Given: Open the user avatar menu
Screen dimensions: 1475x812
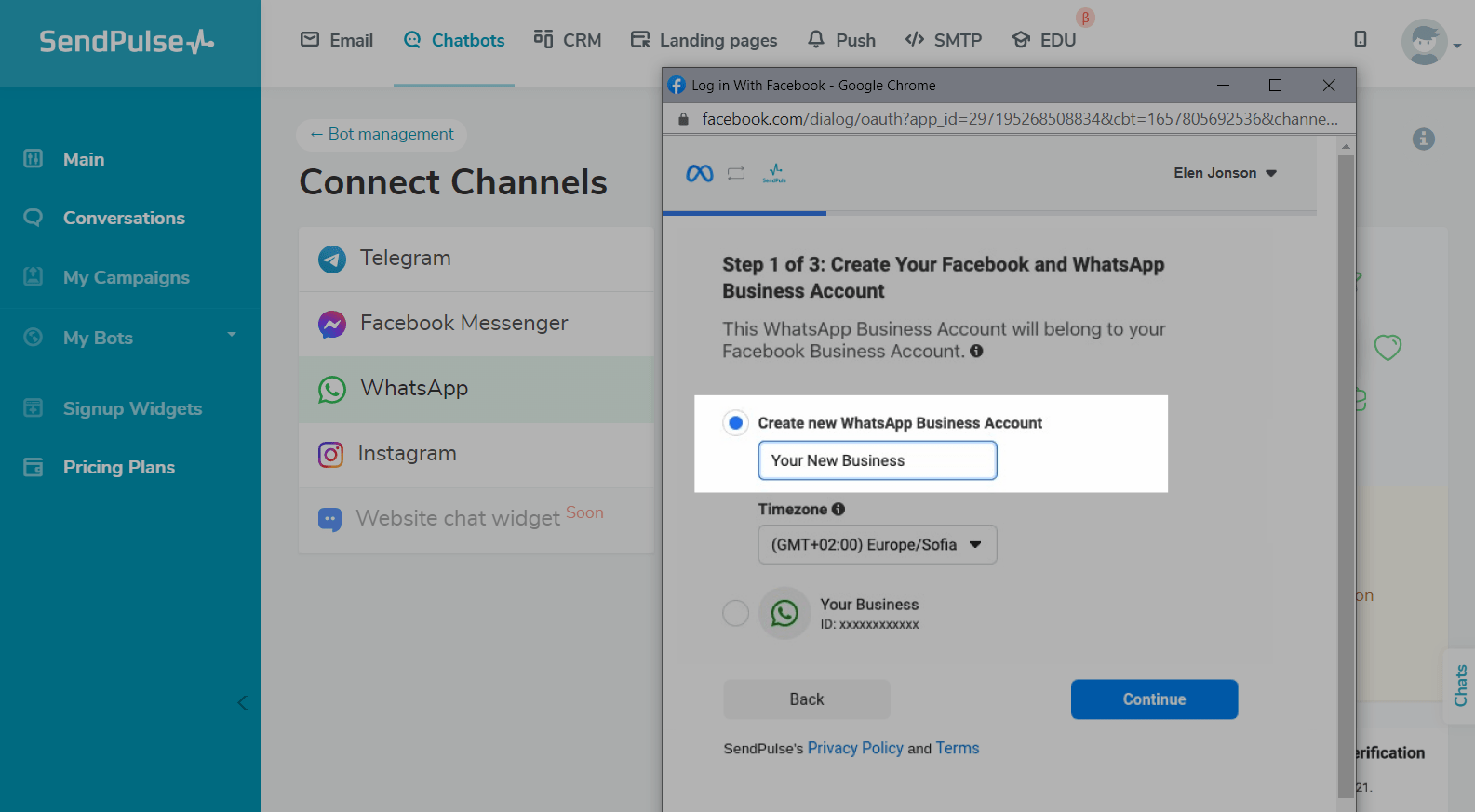Looking at the screenshot, I should [1430, 42].
